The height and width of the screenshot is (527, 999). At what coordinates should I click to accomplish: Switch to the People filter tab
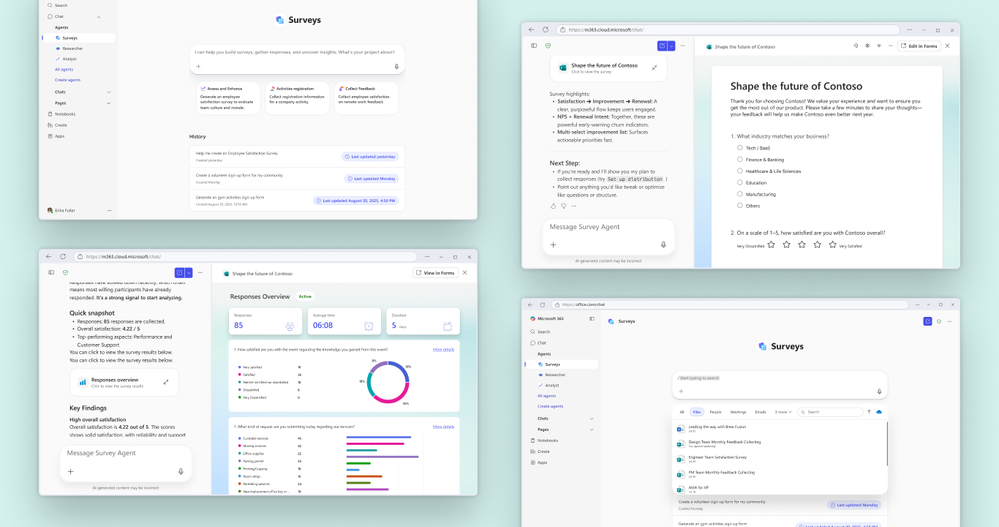click(715, 412)
